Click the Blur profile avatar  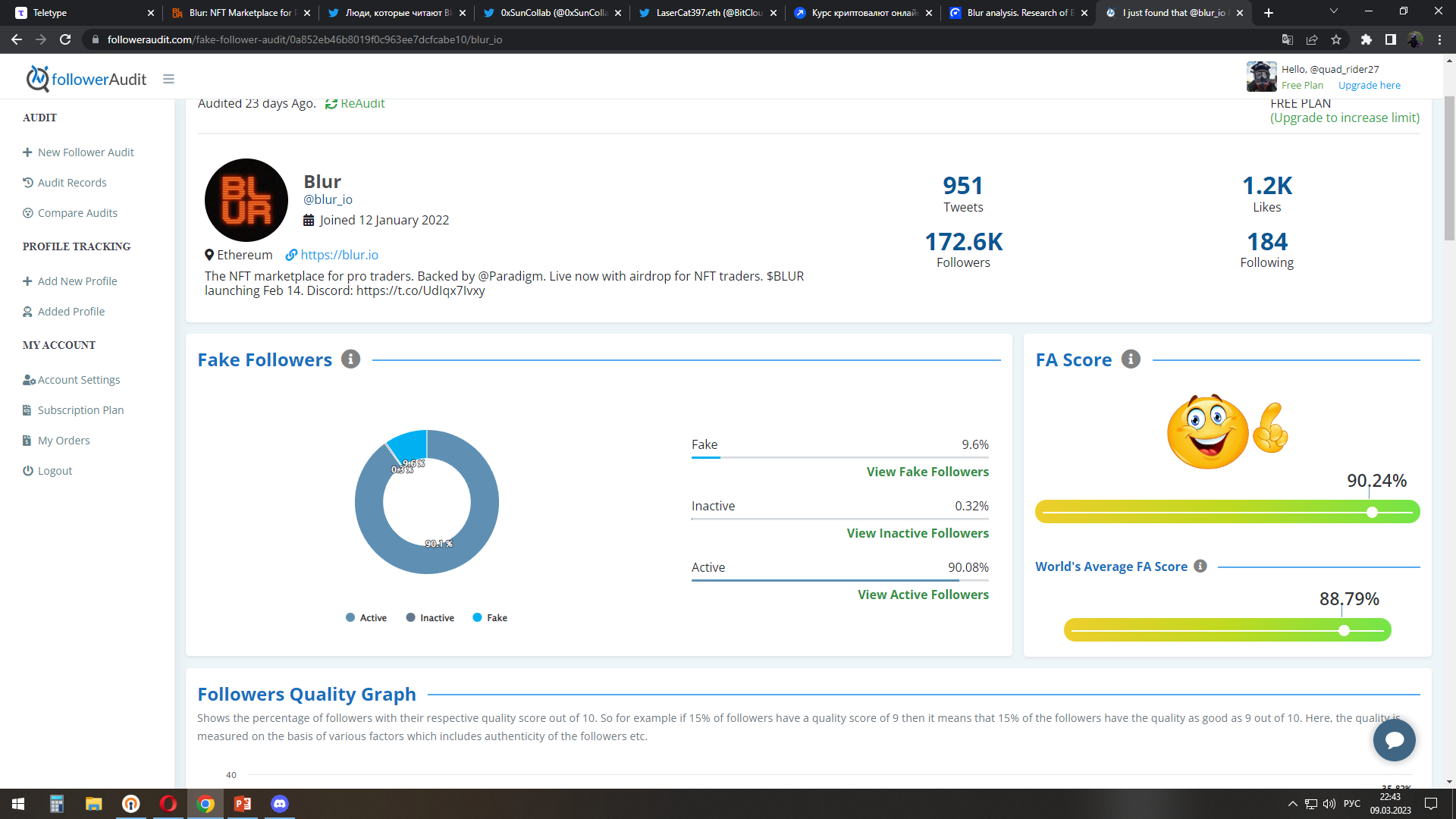pyautogui.click(x=246, y=200)
